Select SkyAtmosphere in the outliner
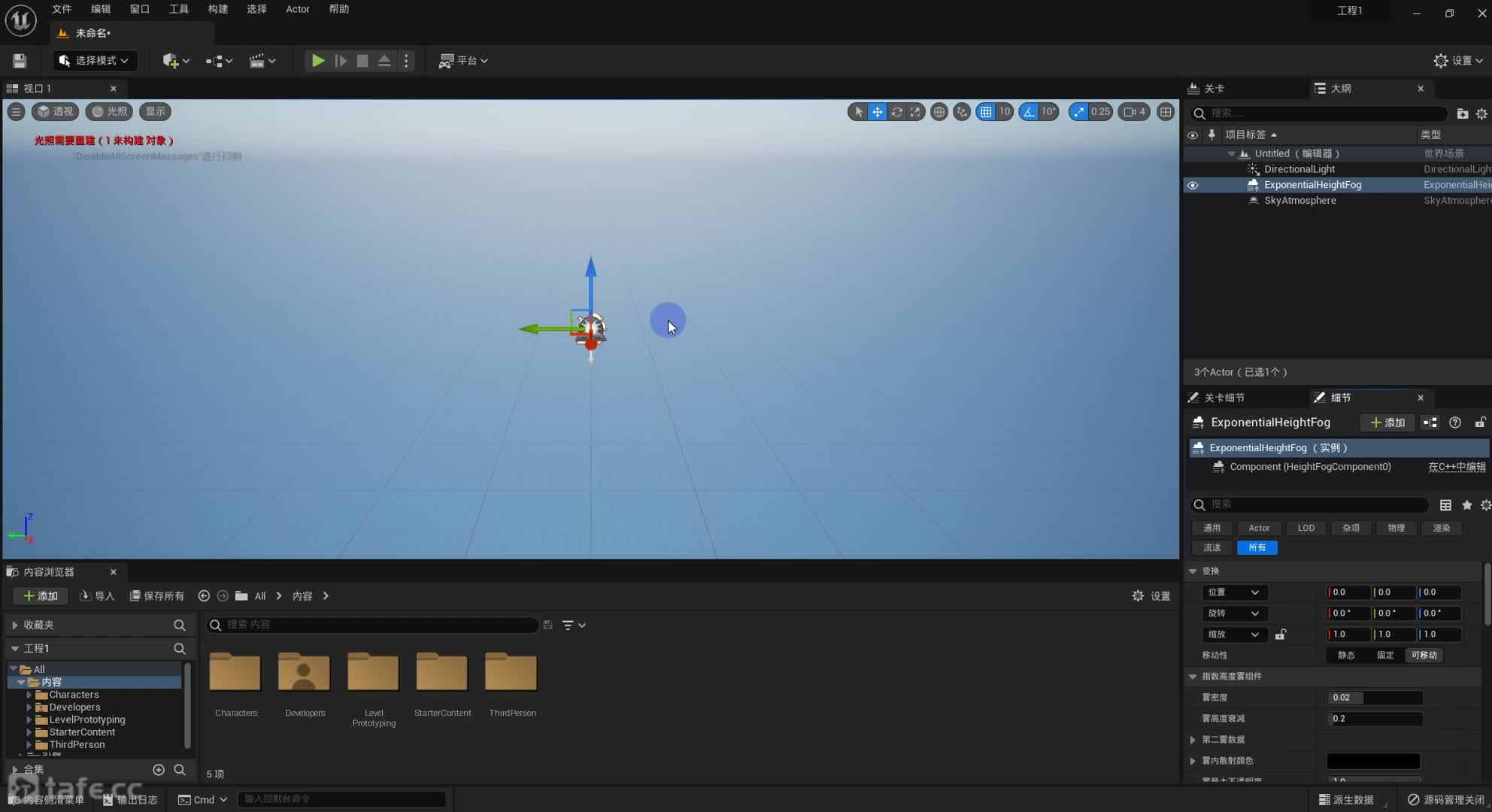1492x812 pixels. (1300, 201)
